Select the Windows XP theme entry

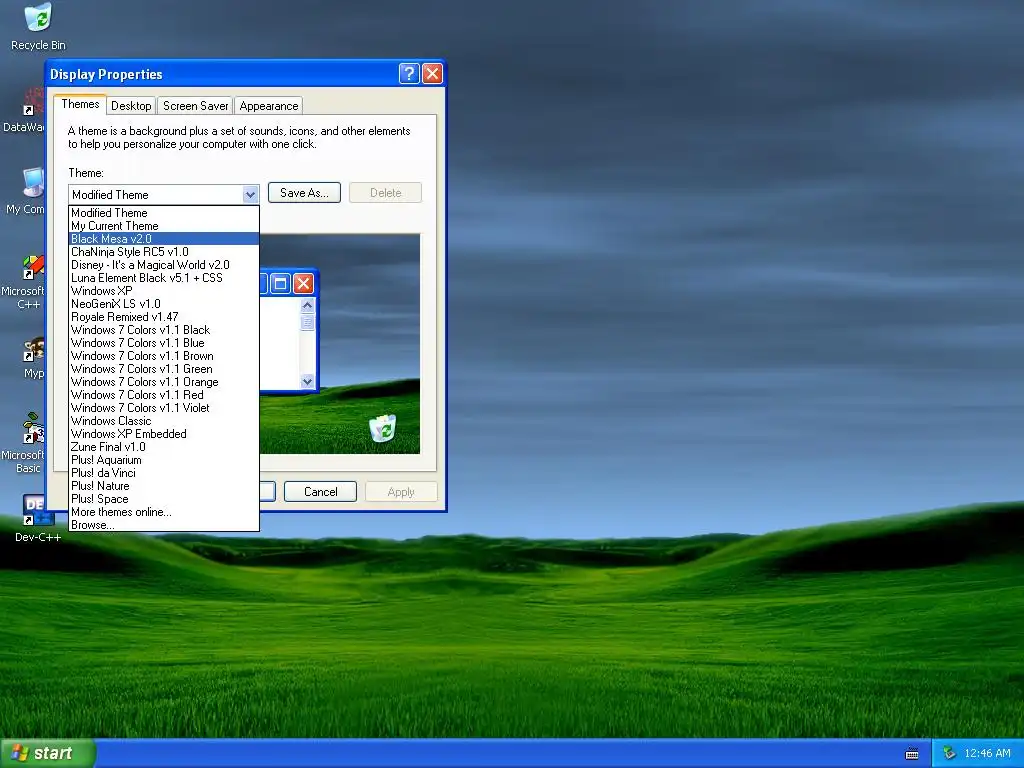[x=164, y=291]
